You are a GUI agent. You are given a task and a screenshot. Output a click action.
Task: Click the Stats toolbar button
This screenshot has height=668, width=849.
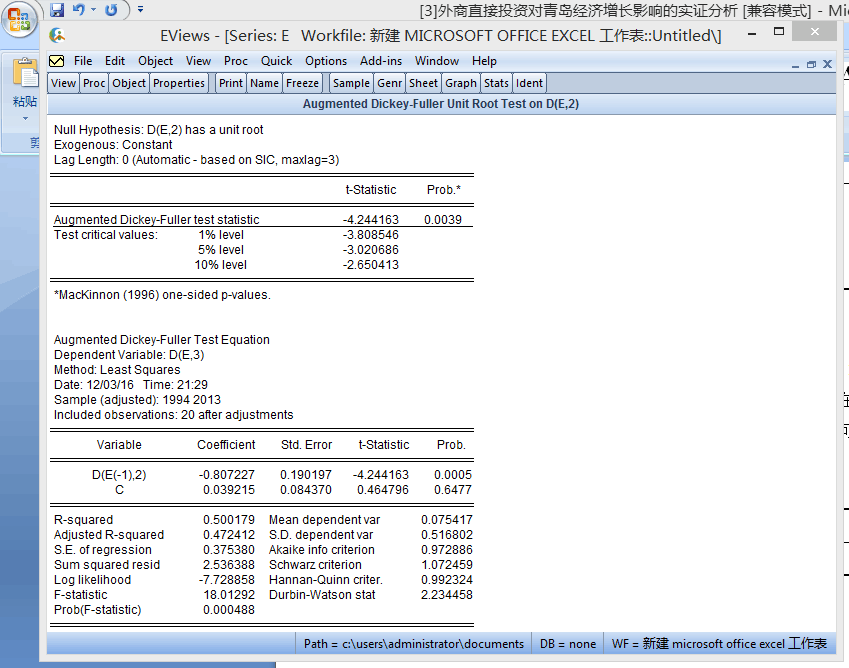pyautogui.click(x=496, y=83)
